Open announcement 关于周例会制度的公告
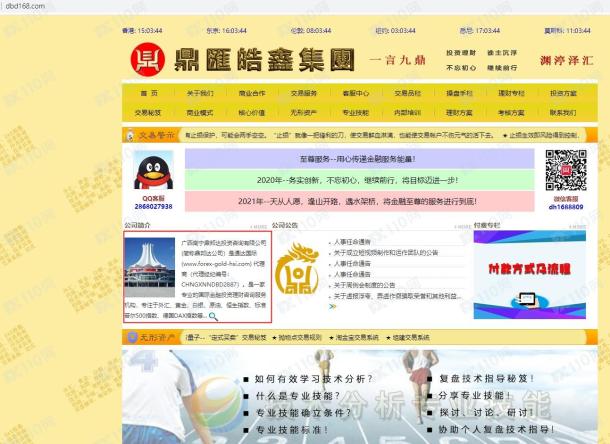The image size is (610, 444). coord(365,285)
